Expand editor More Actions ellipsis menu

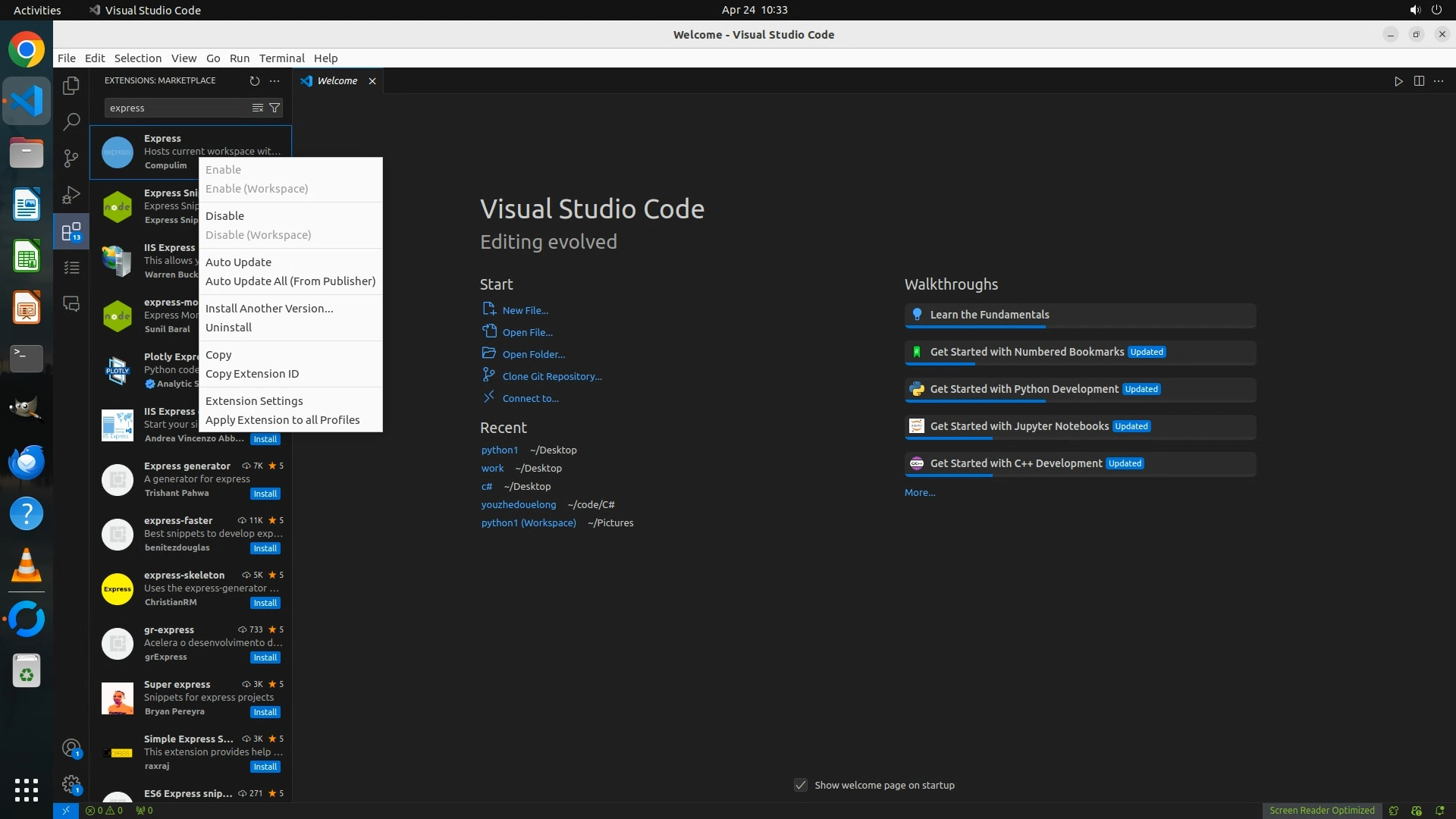pos(1439,80)
